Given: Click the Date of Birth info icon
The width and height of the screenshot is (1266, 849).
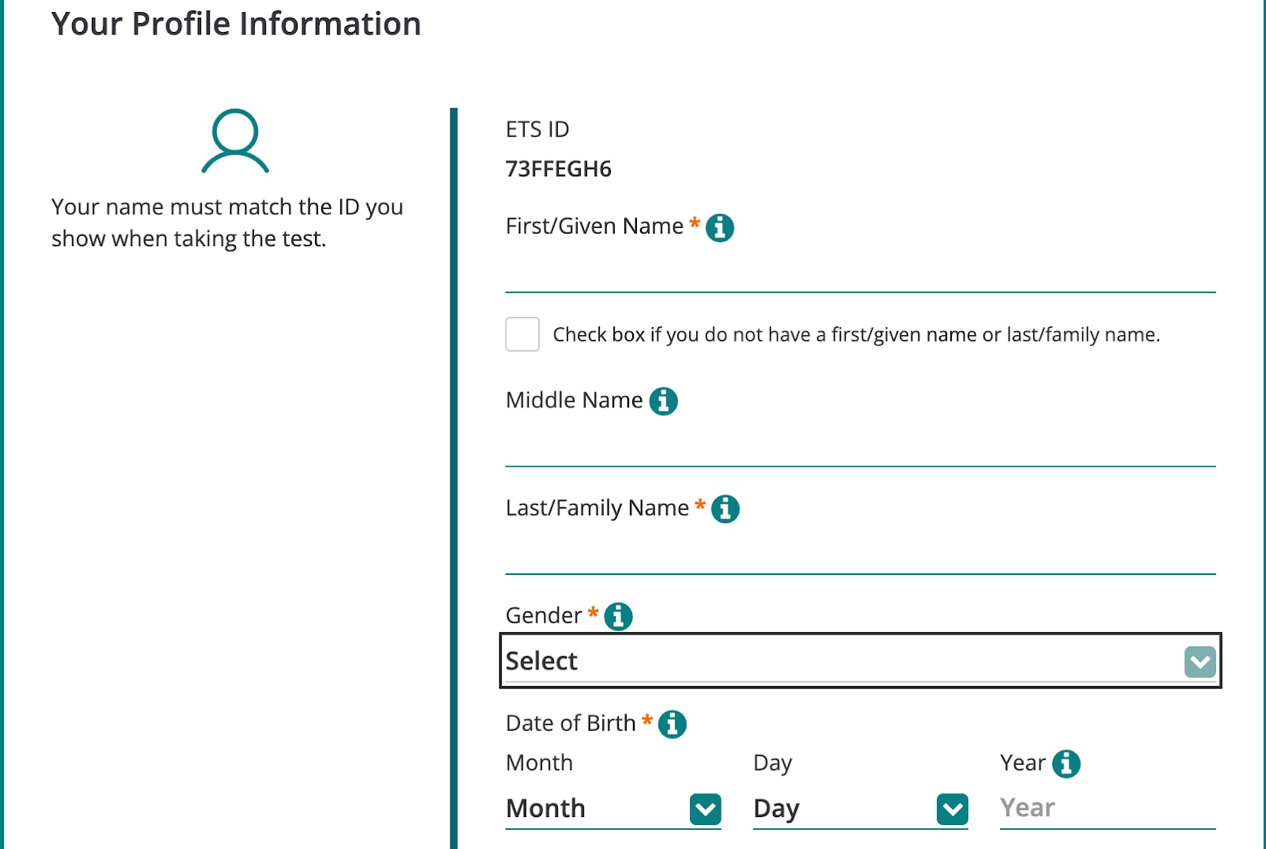Looking at the screenshot, I should point(672,724).
